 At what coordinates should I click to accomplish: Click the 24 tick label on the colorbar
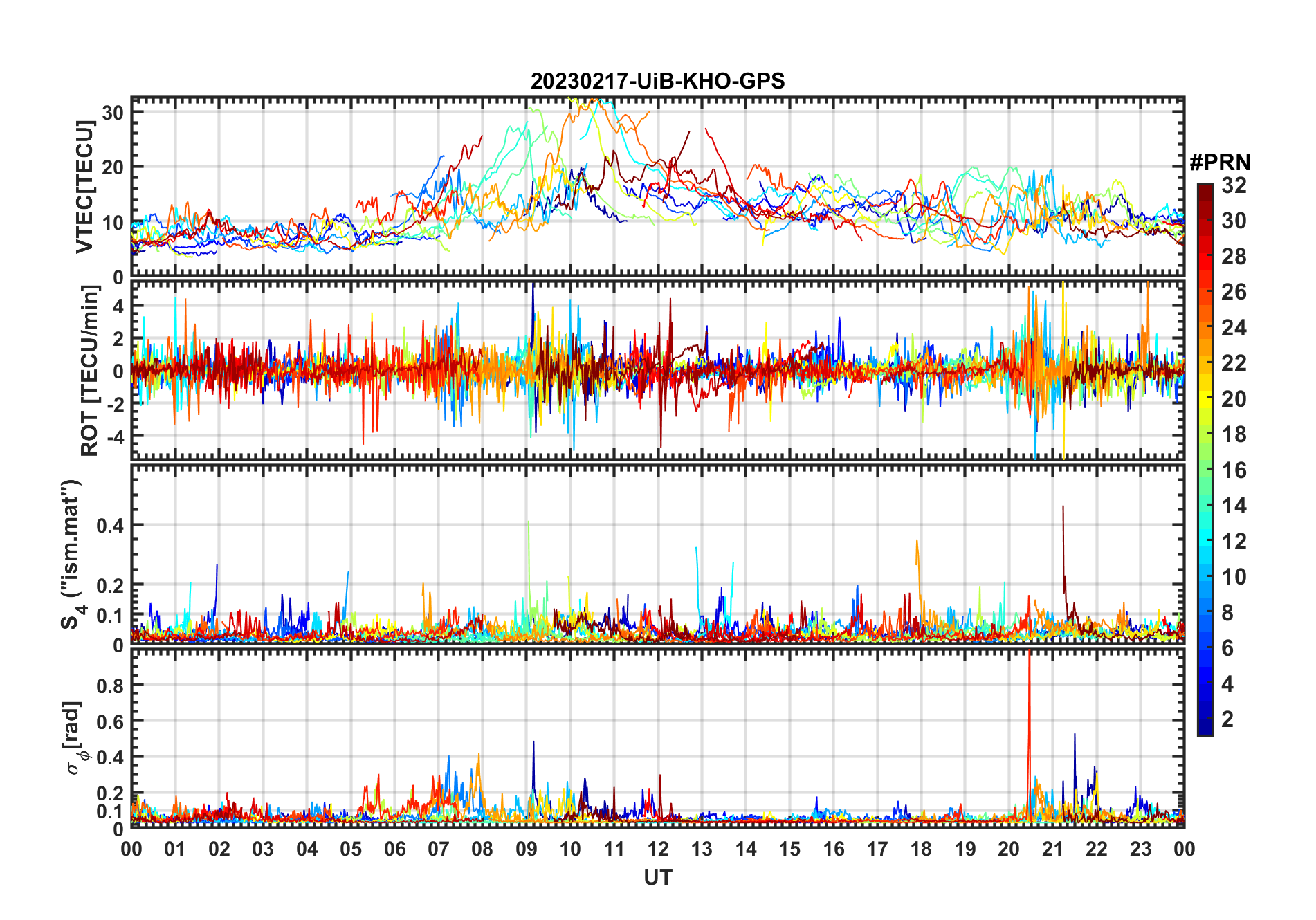click(1234, 328)
